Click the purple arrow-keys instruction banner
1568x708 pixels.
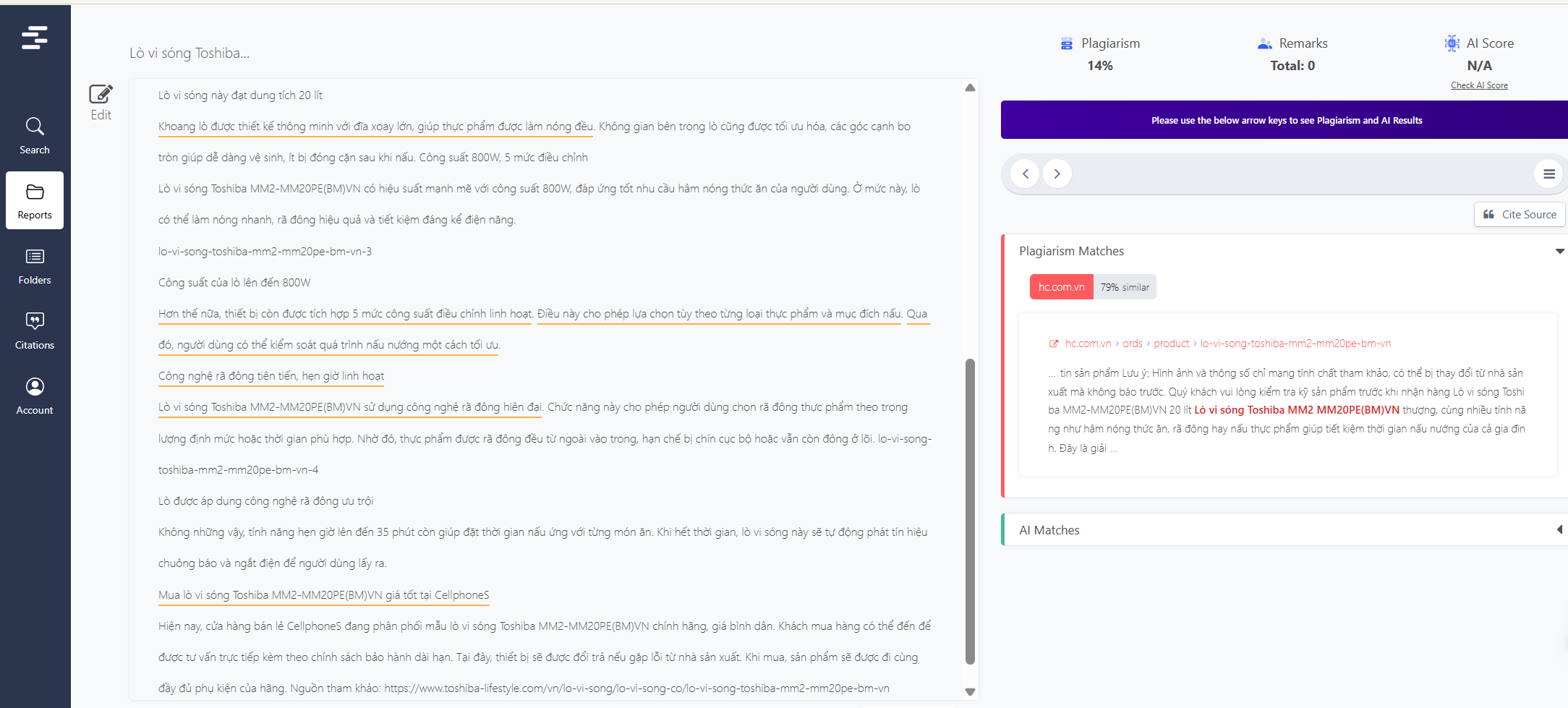[1284, 120]
